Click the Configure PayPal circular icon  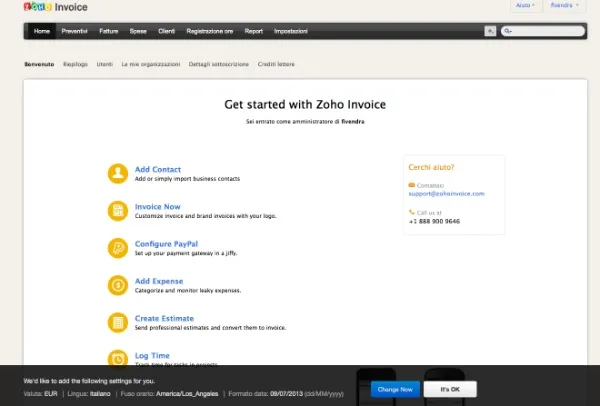(x=117, y=248)
